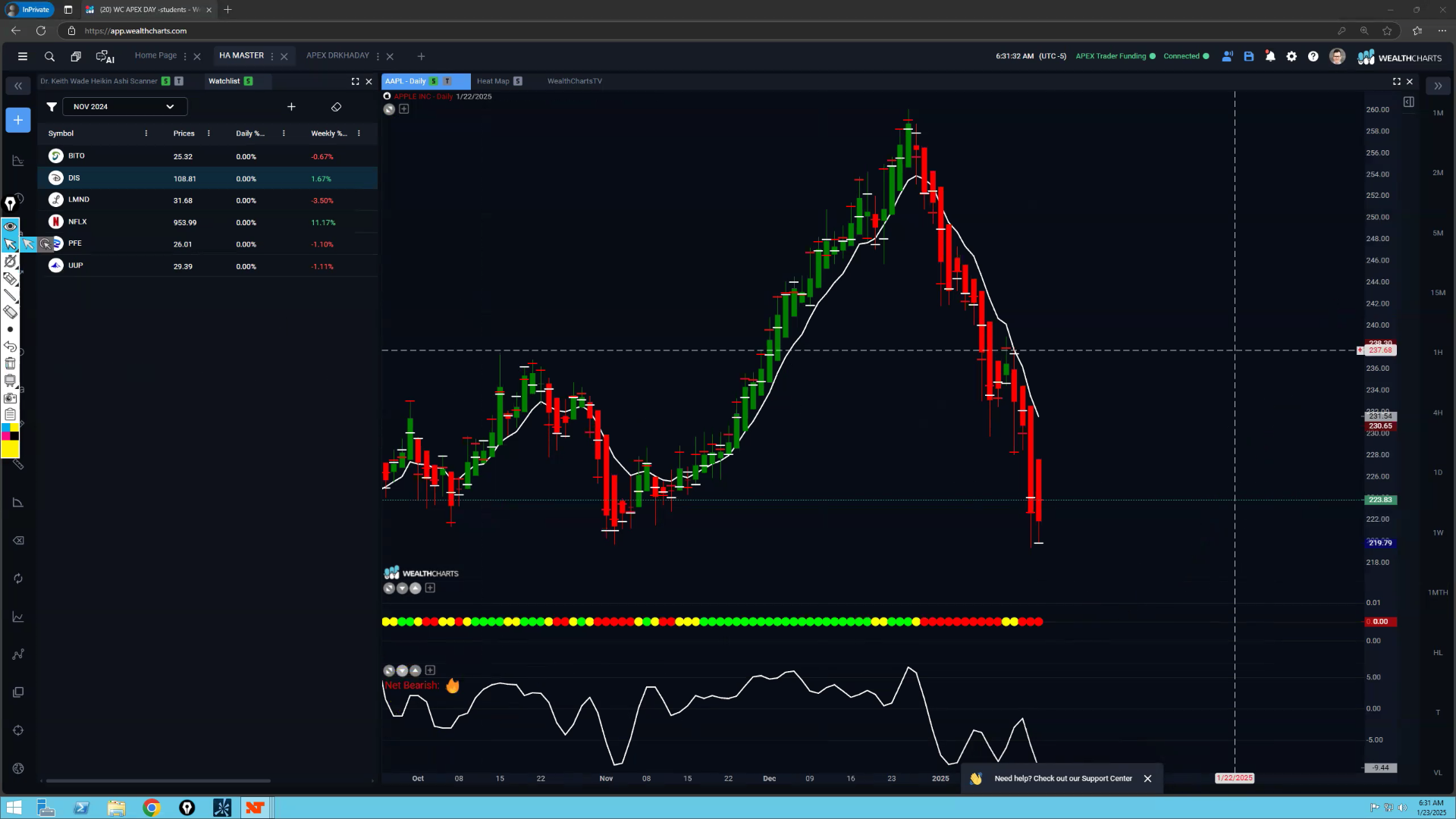Open the WealthChartsTV tab
1456x819 pixels.
click(575, 81)
